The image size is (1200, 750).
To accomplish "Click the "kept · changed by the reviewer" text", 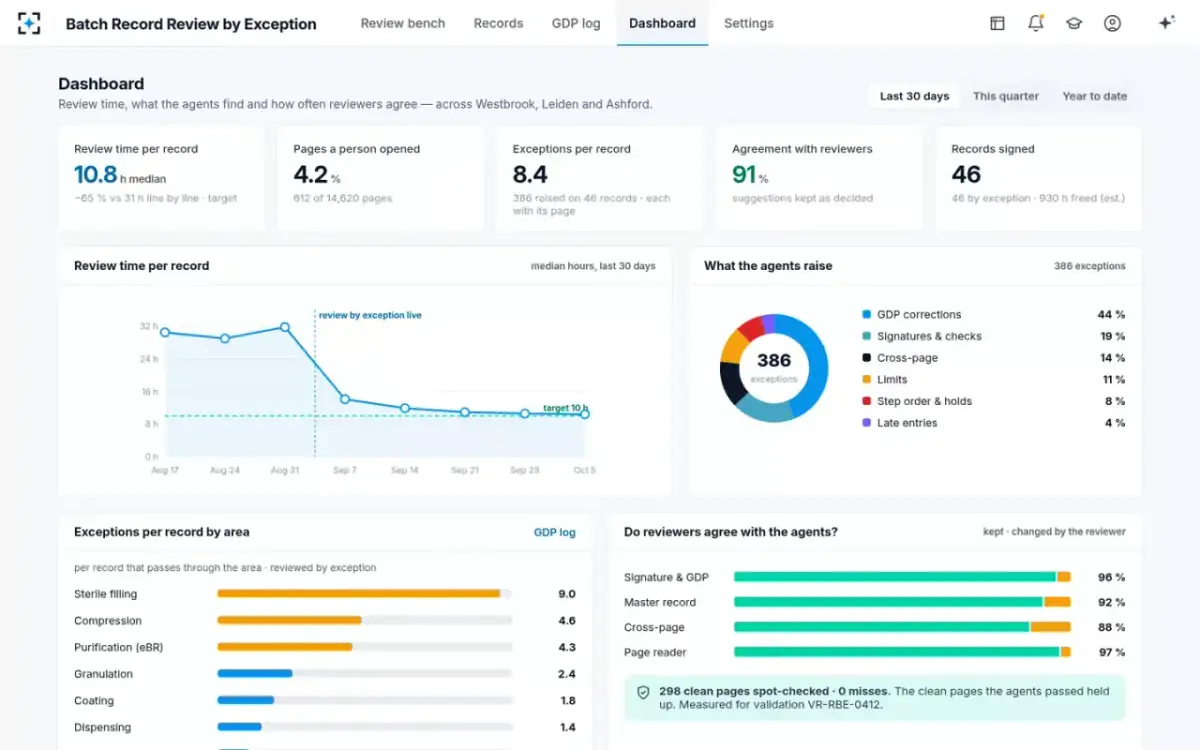I will [x=1054, y=532].
